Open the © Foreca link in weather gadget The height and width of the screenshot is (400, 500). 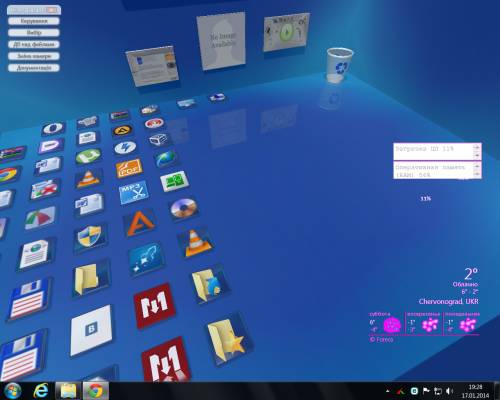pos(381,339)
